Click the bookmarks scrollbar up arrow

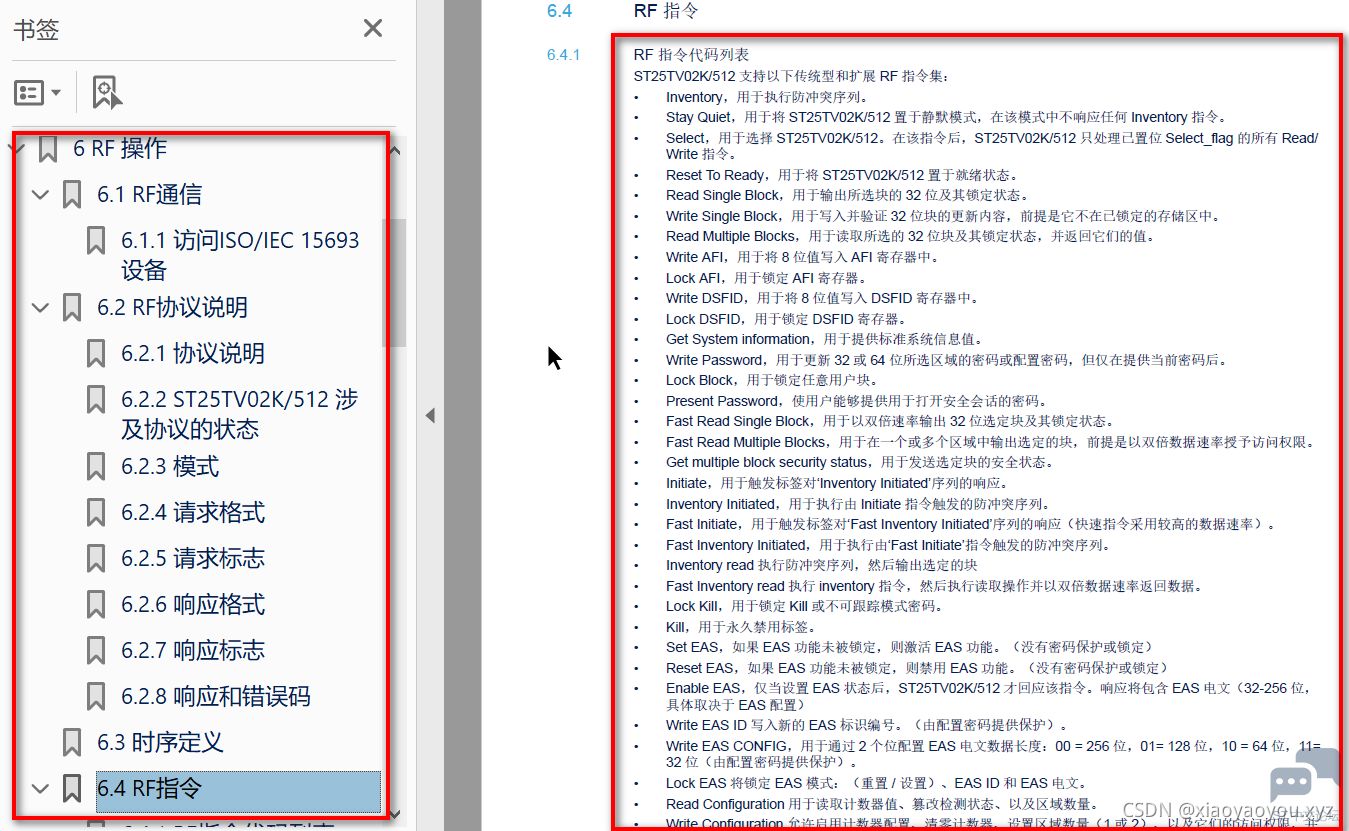396,151
